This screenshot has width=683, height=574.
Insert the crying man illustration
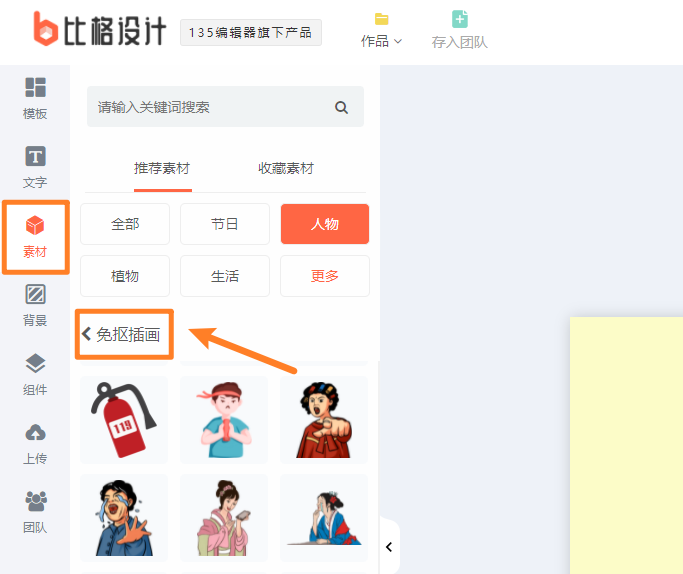pos(124,517)
